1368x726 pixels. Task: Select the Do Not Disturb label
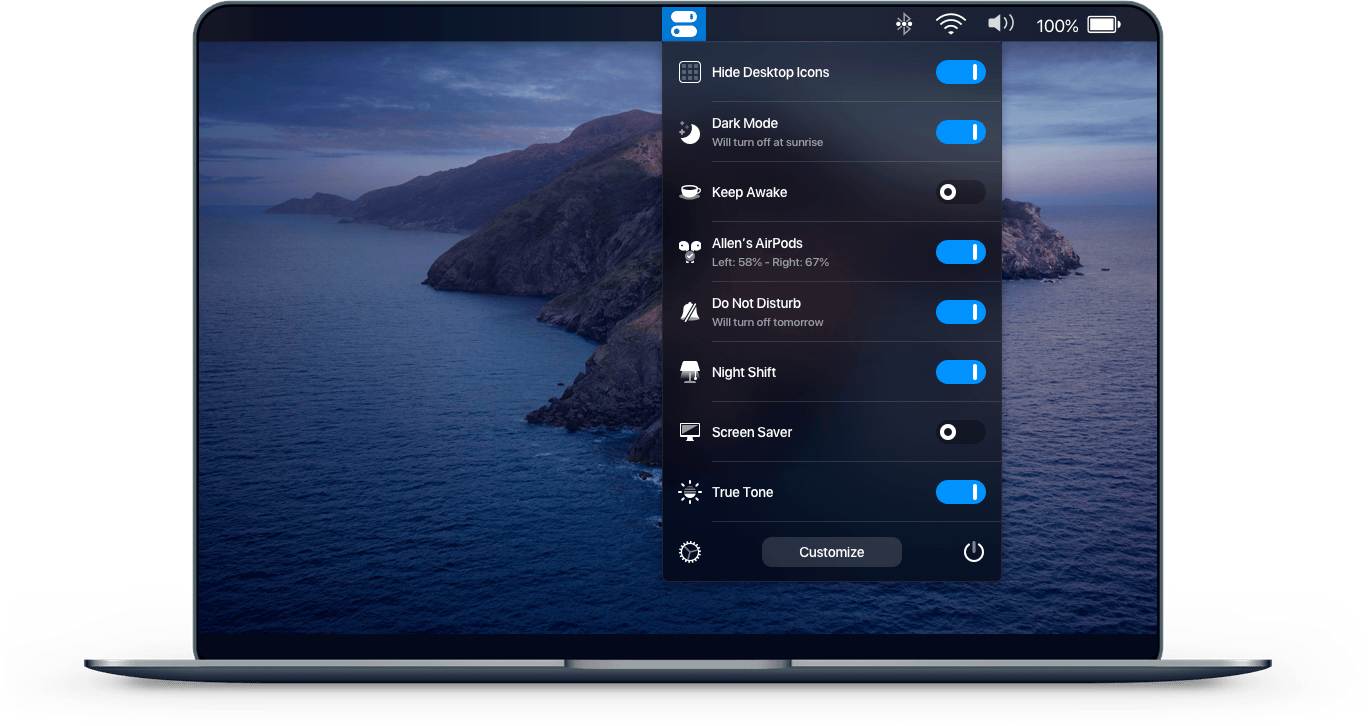[x=756, y=303]
